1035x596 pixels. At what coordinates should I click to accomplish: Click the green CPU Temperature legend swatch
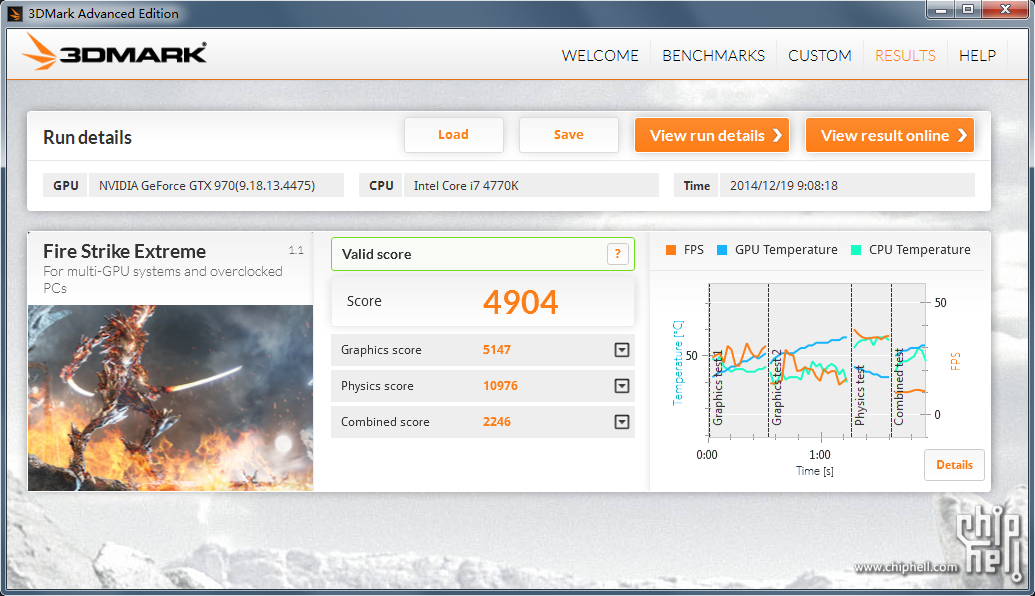pyautogui.click(x=856, y=250)
